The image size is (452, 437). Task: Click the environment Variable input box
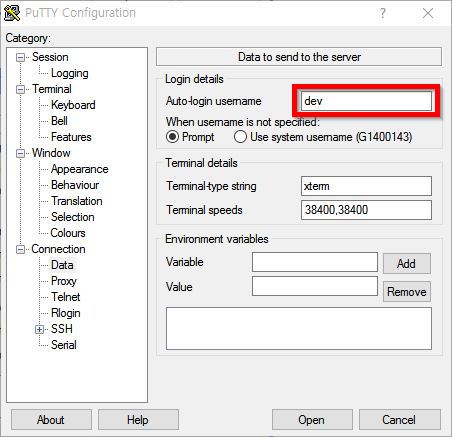[x=315, y=262]
